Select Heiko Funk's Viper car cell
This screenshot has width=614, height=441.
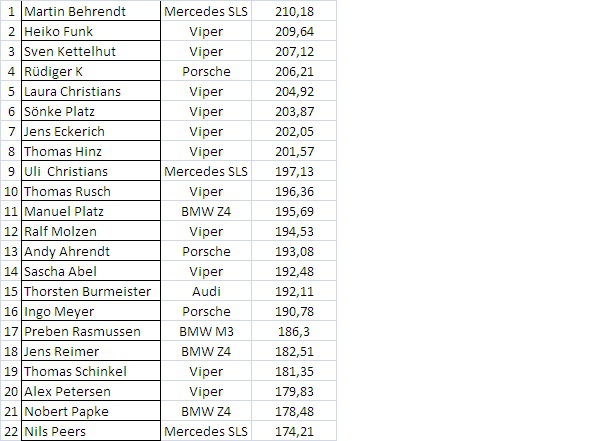click(x=207, y=31)
